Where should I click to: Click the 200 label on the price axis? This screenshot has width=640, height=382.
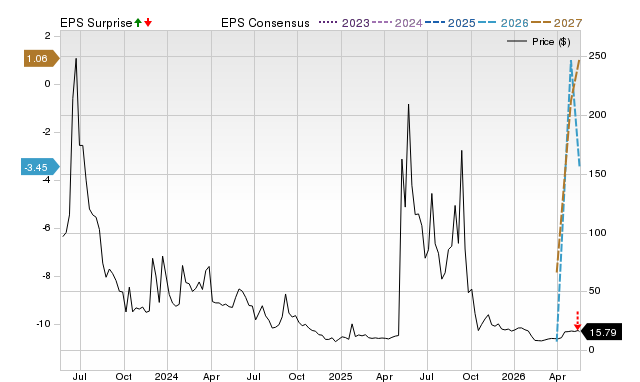[597, 115]
